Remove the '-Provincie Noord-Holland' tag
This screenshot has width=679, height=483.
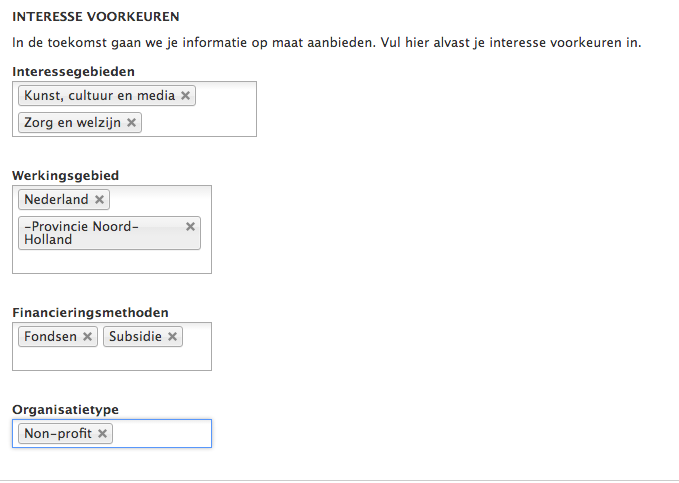tap(190, 226)
